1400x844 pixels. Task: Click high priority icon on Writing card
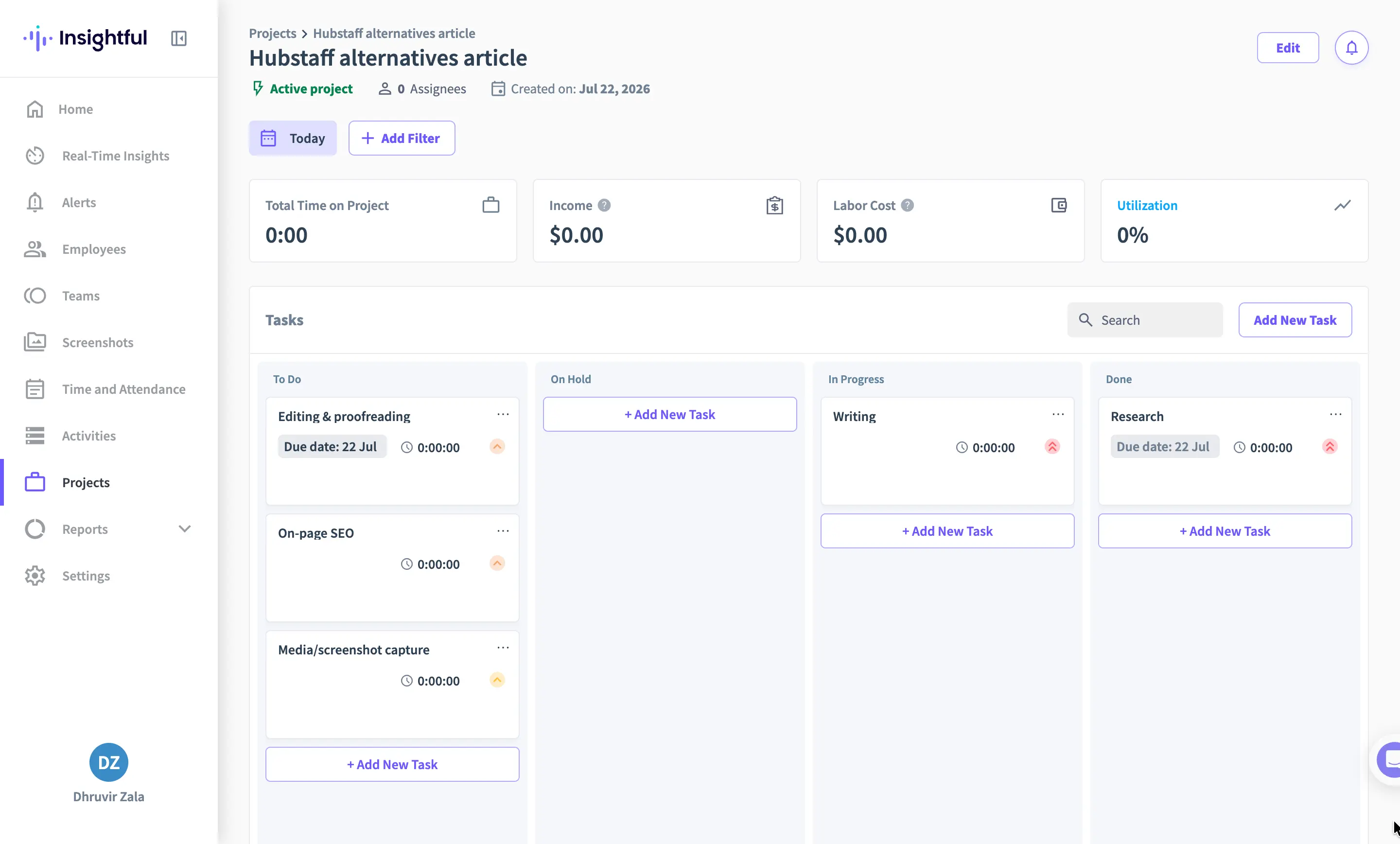point(1052,447)
